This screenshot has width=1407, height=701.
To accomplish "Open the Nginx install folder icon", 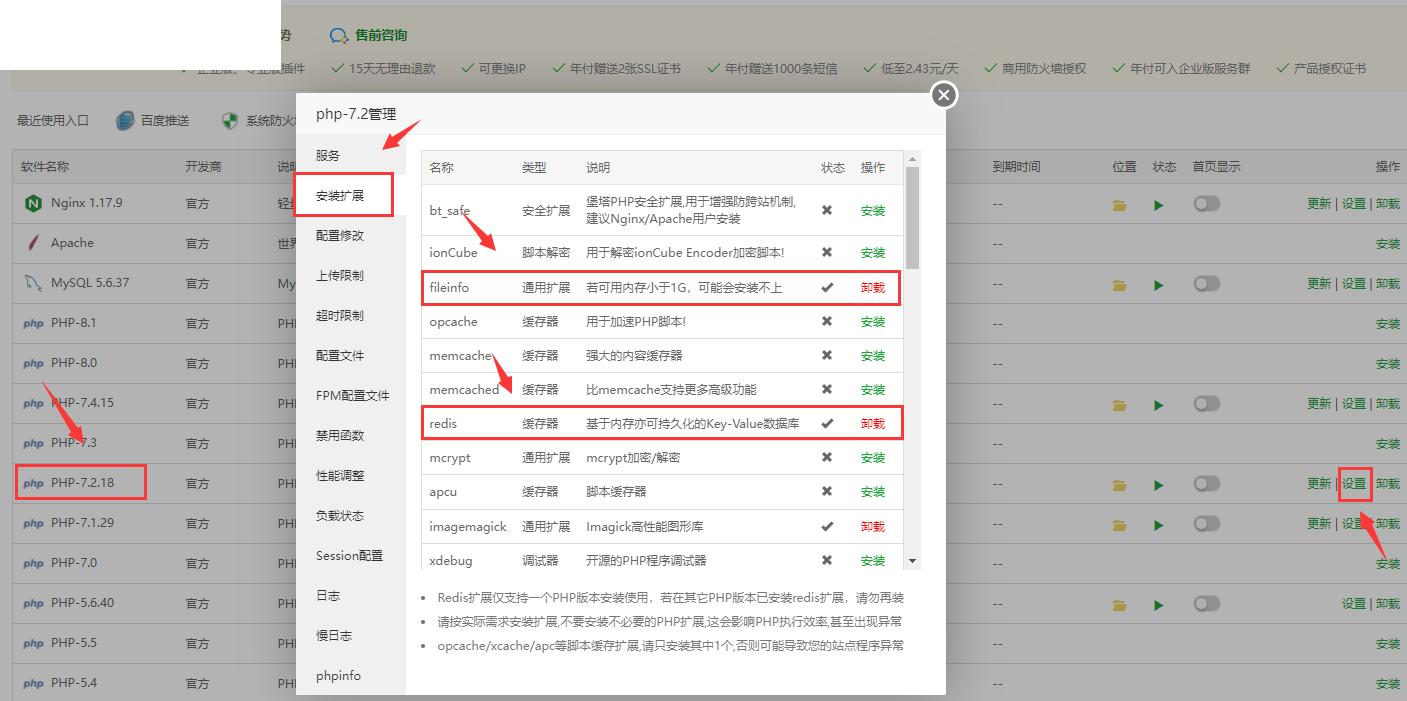I will [x=1119, y=204].
